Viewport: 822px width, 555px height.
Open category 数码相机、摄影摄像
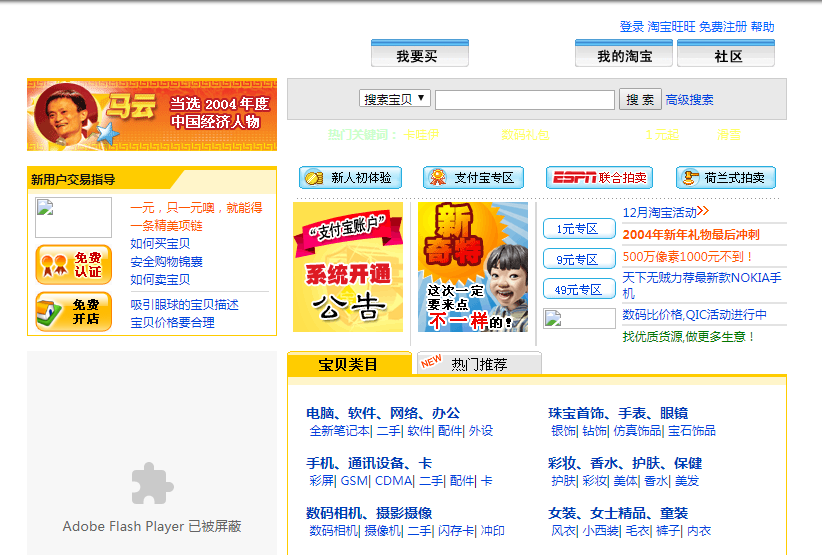[x=369, y=513]
